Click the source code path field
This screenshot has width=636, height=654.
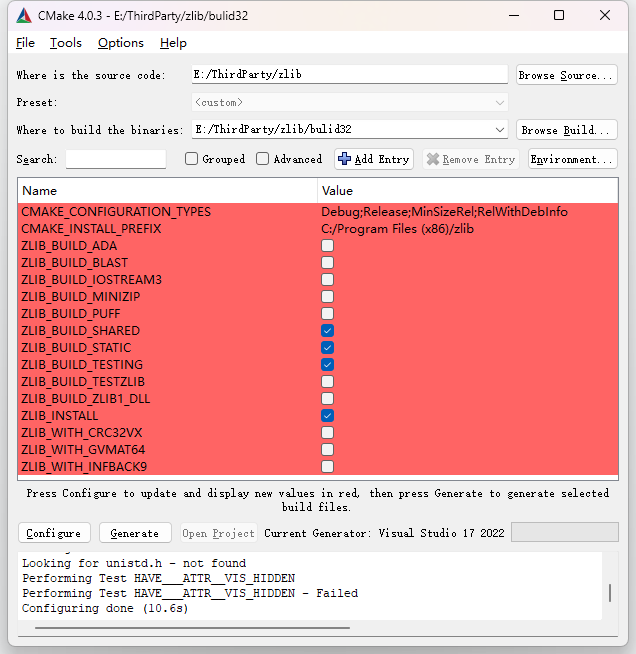click(349, 75)
